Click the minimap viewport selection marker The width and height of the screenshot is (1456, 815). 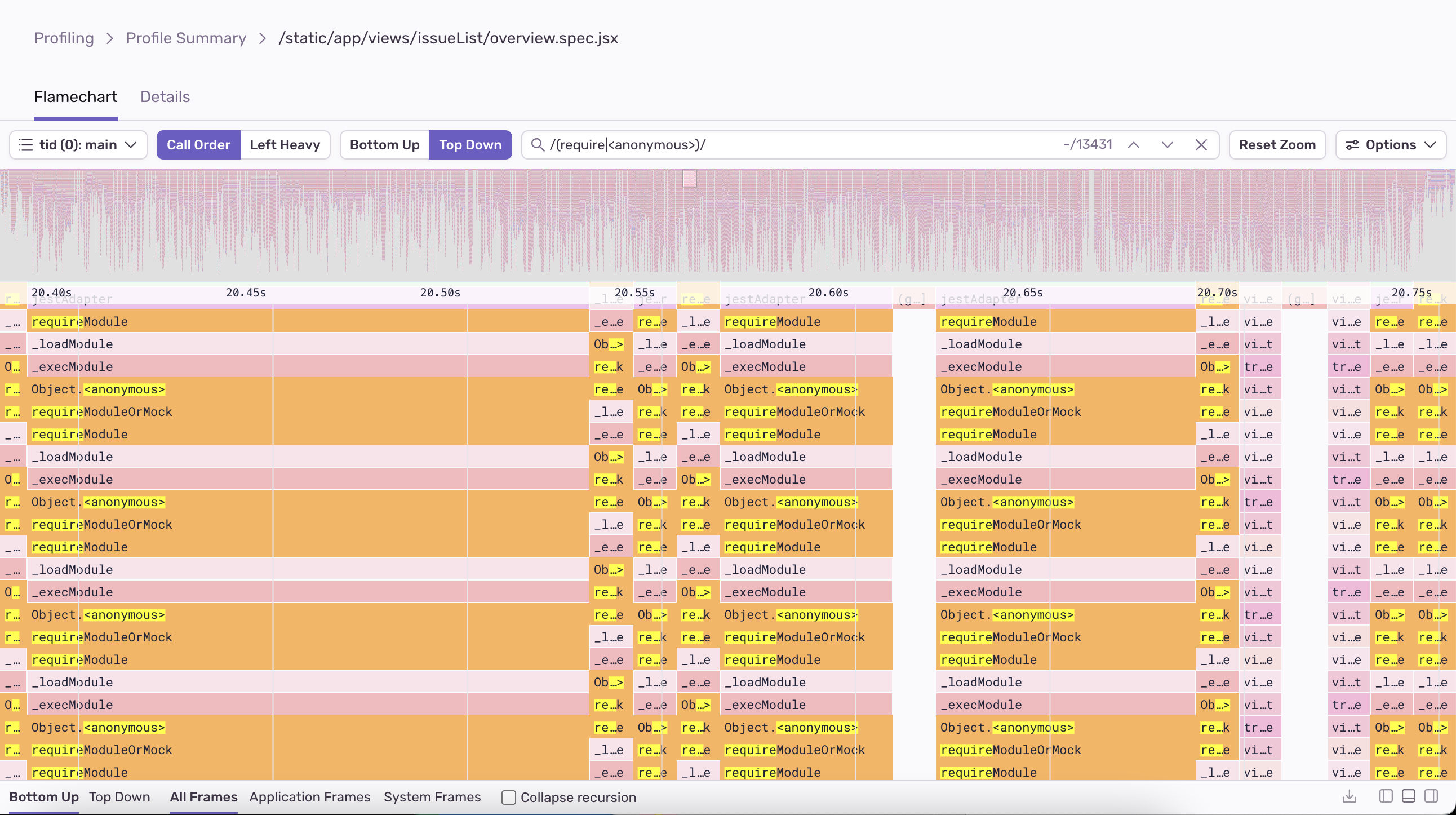pos(690,179)
